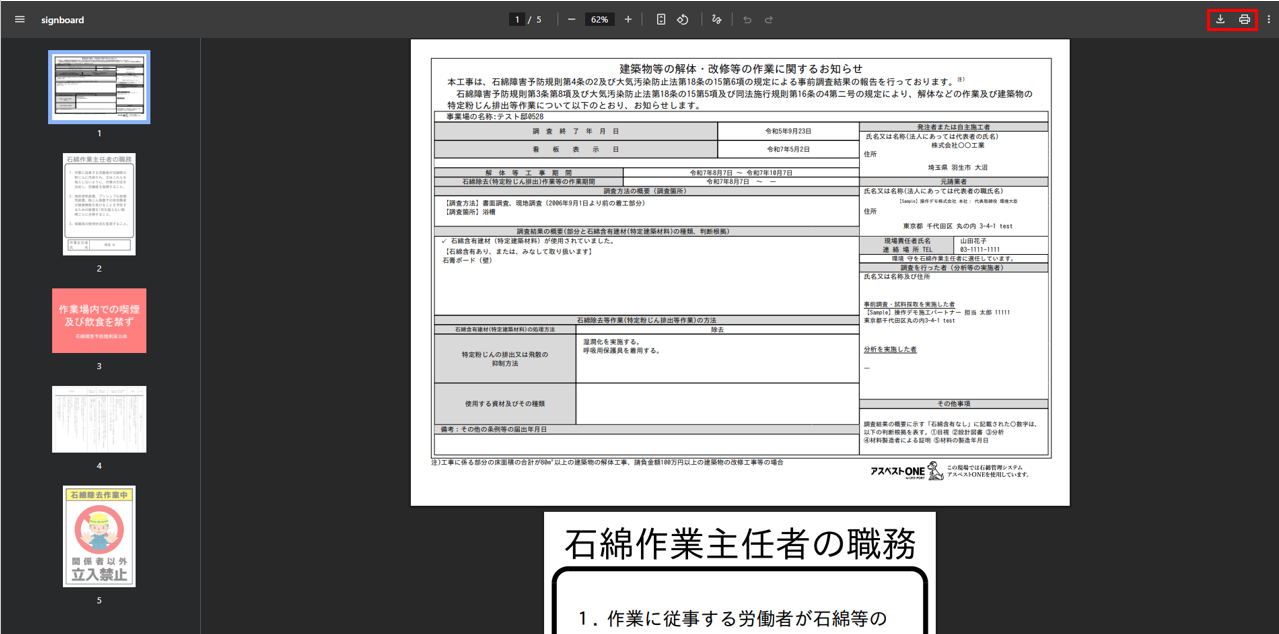This screenshot has height=634, width=1279.
Task: Download the PDF file
Action: point(1220,19)
